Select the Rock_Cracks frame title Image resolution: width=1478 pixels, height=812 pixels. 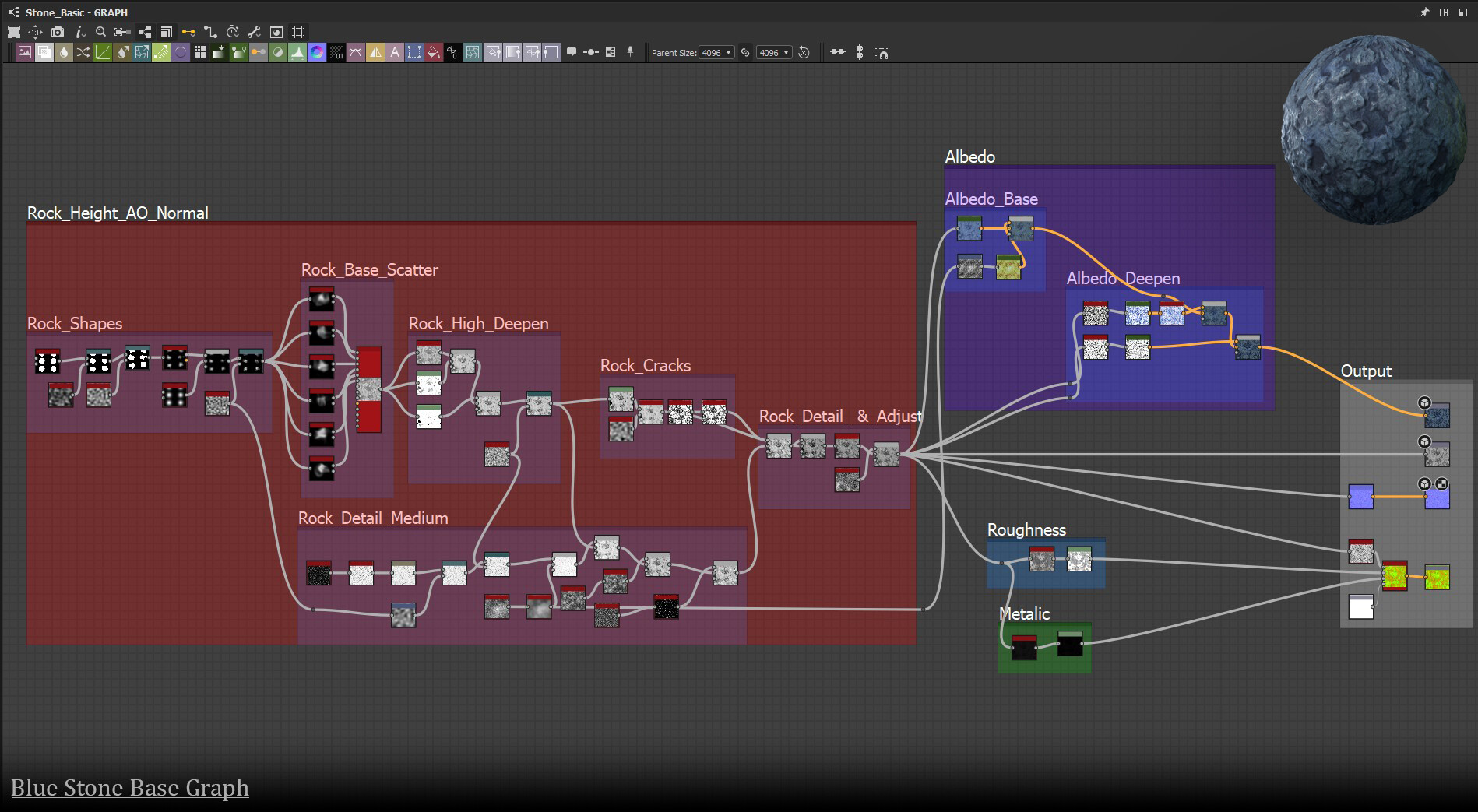pyautogui.click(x=645, y=365)
